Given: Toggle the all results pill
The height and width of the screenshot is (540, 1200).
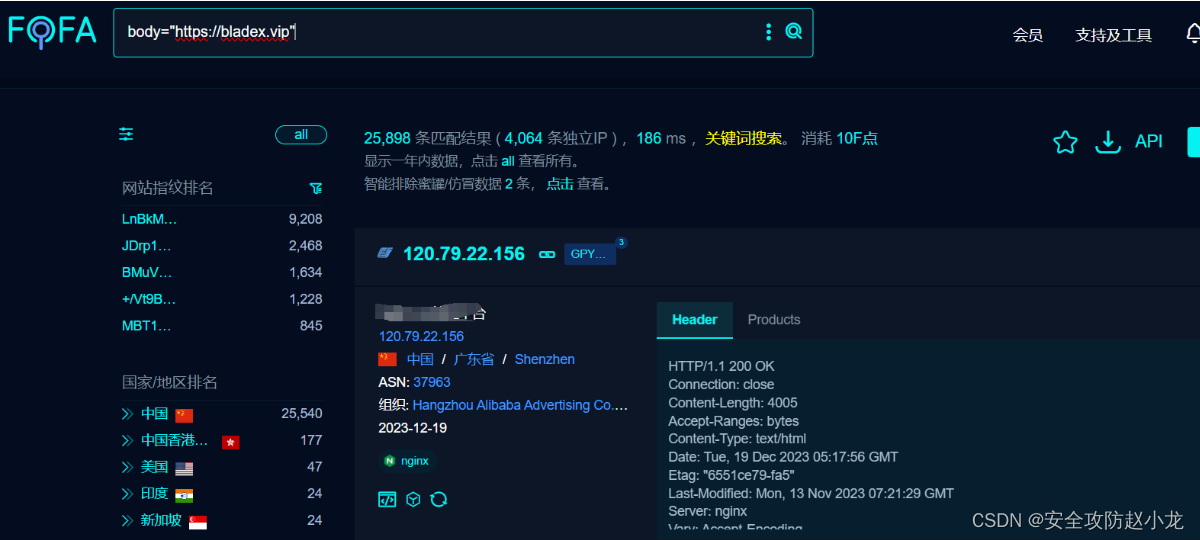Looking at the screenshot, I should 301,135.
